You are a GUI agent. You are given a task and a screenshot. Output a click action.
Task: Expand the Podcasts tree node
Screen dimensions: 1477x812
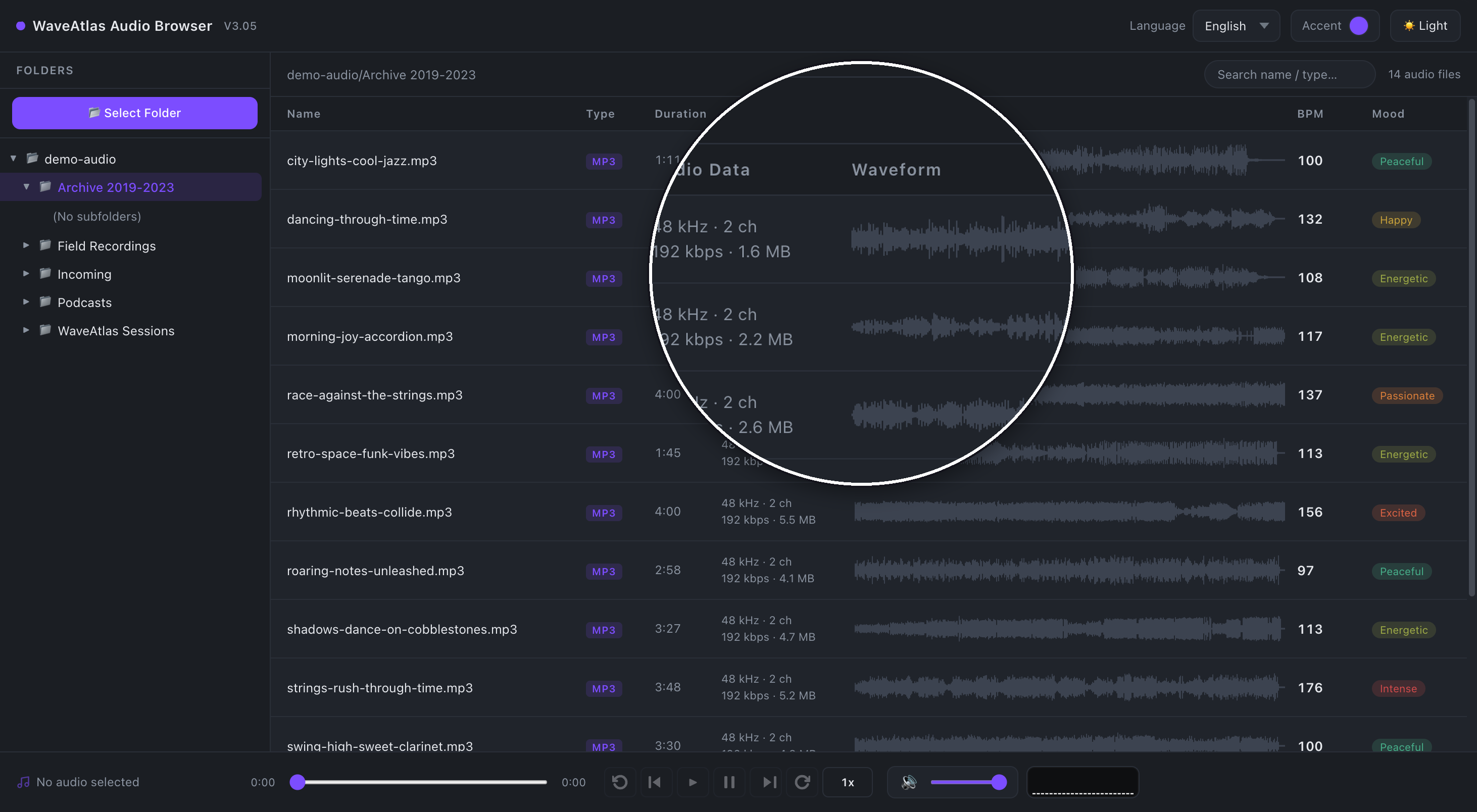coord(26,302)
